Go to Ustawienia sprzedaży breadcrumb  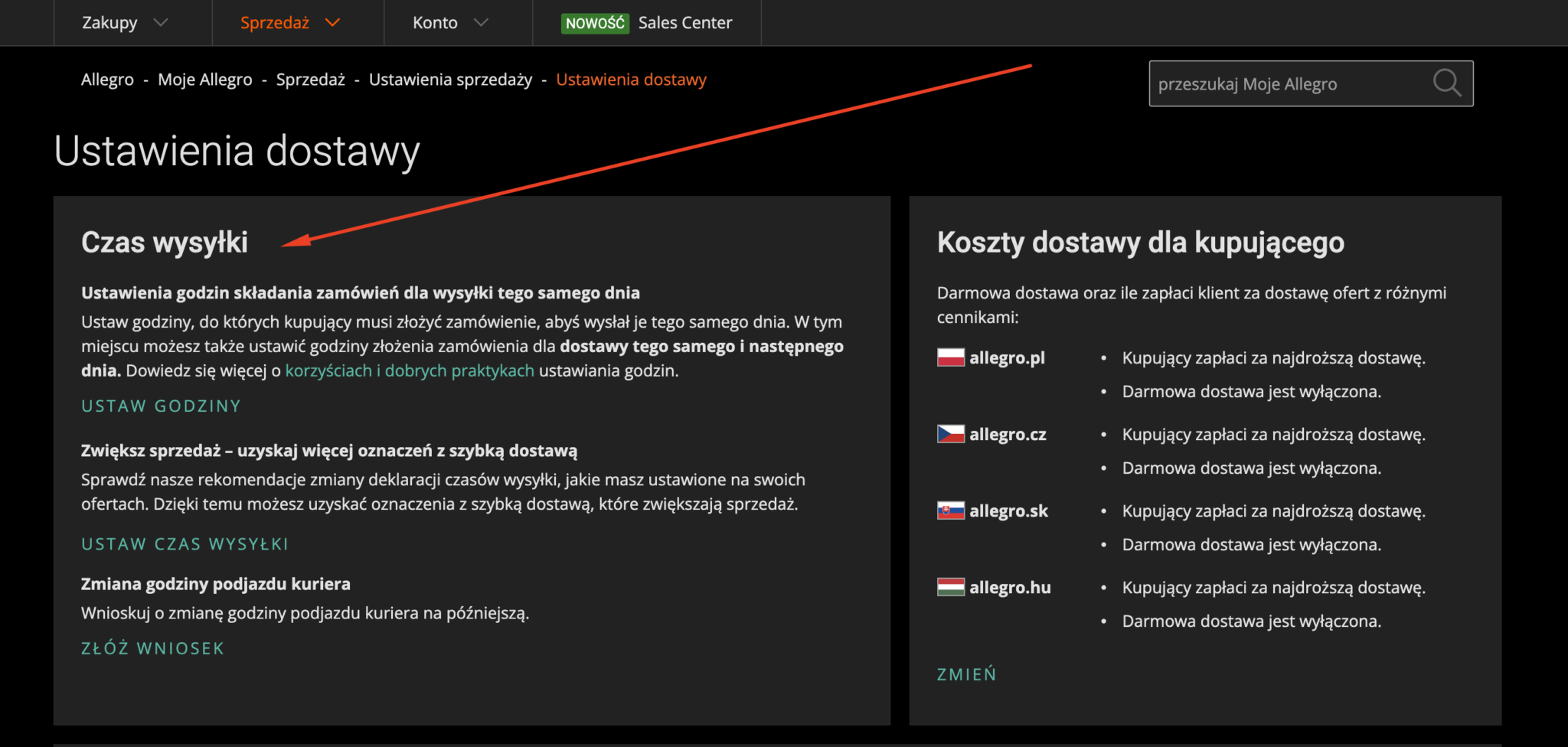pos(450,80)
